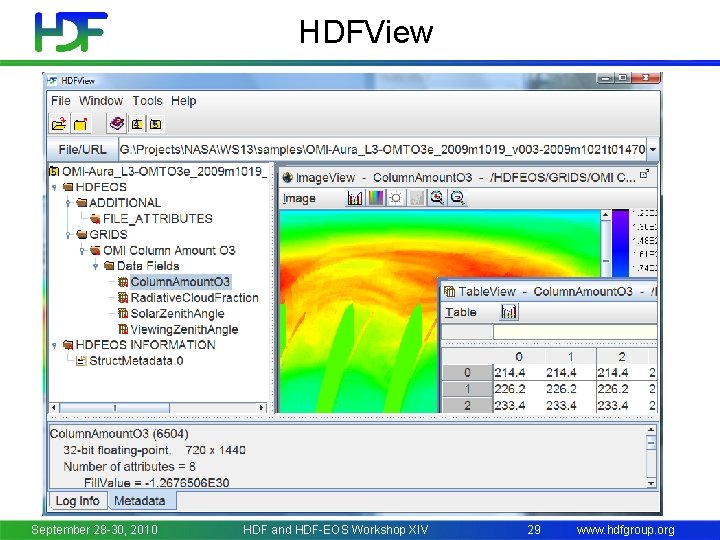Click the File/URL label button
Screen dimensions: 720x540
[83, 149]
